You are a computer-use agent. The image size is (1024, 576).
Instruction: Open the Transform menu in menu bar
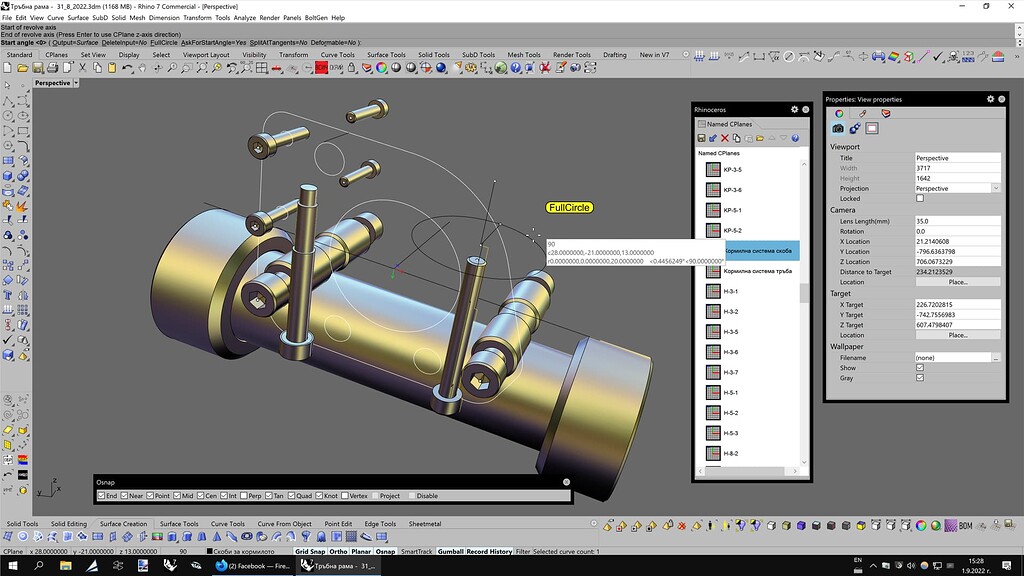click(x=197, y=18)
